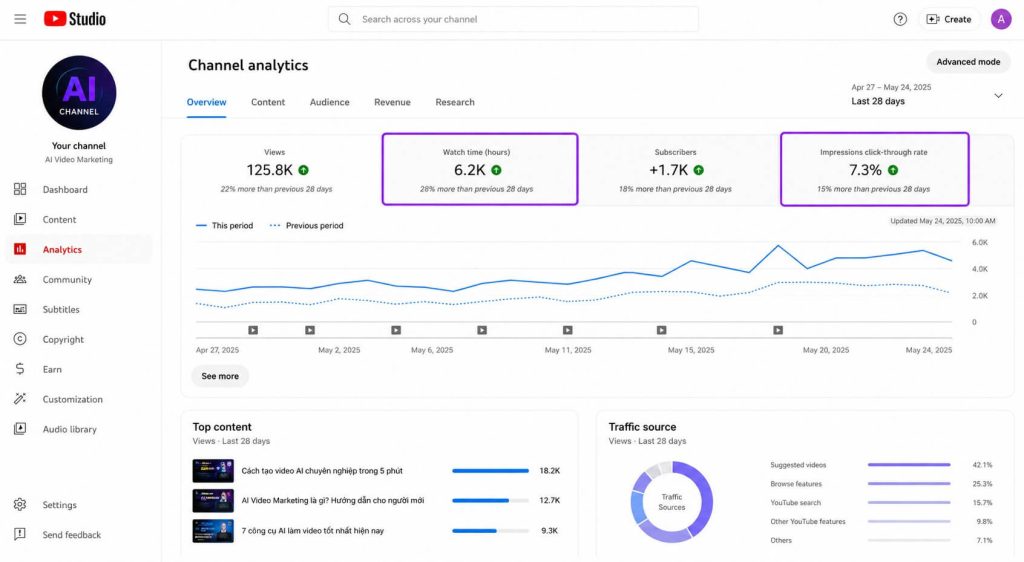Open Dashboard from the sidebar
This screenshot has width=1024, height=562.
click(x=78, y=189)
